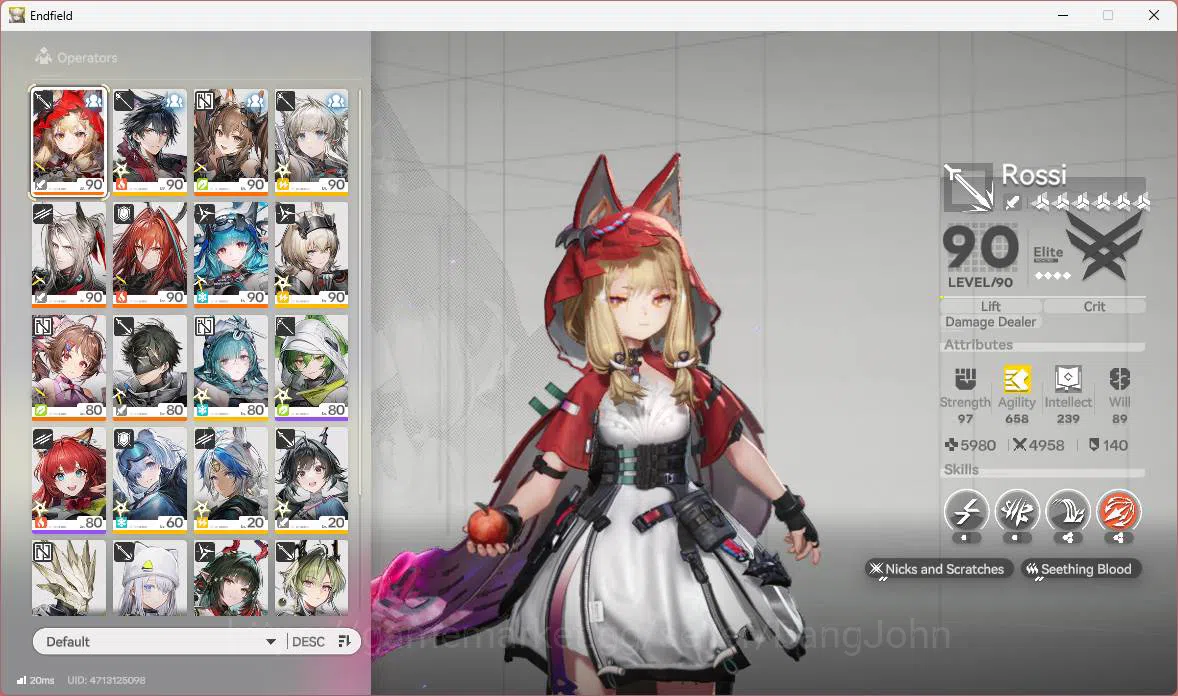Select the brown-haired girl with pink bow, level 80
Viewport: 1178px width, 696px height.
pyautogui.click(x=68, y=367)
